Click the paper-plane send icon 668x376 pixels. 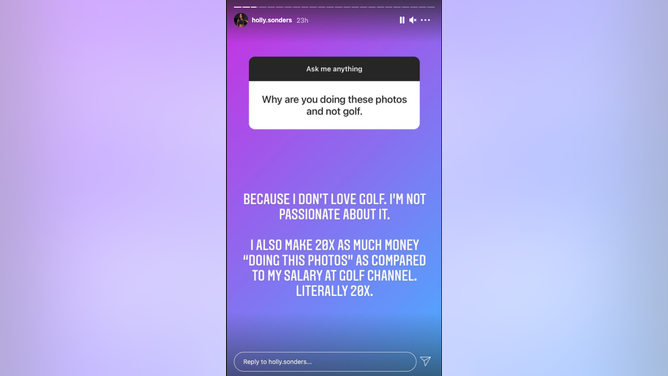(x=425, y=361)
